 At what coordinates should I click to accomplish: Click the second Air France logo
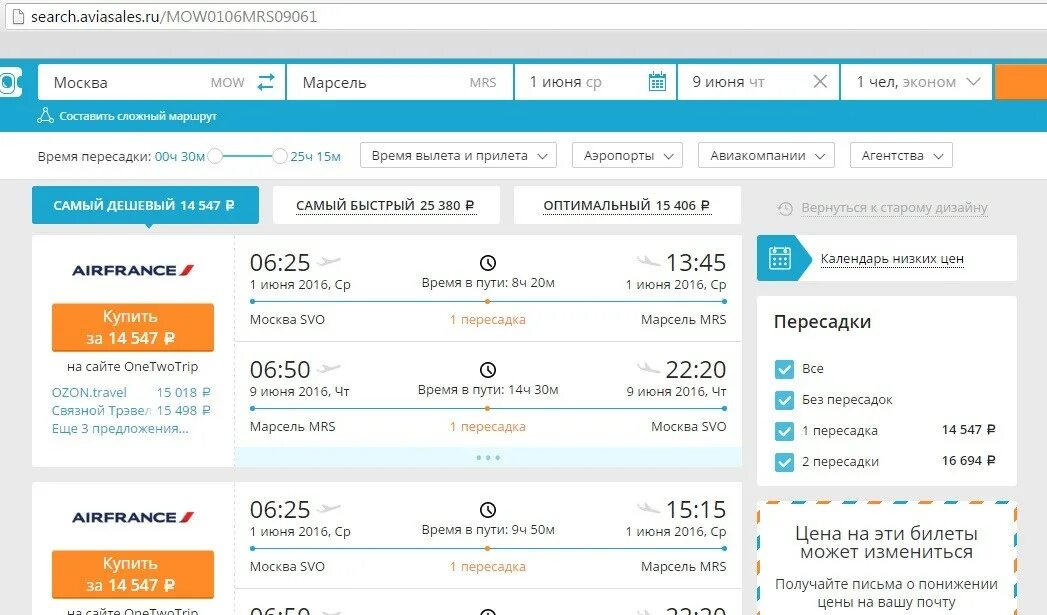133,518
